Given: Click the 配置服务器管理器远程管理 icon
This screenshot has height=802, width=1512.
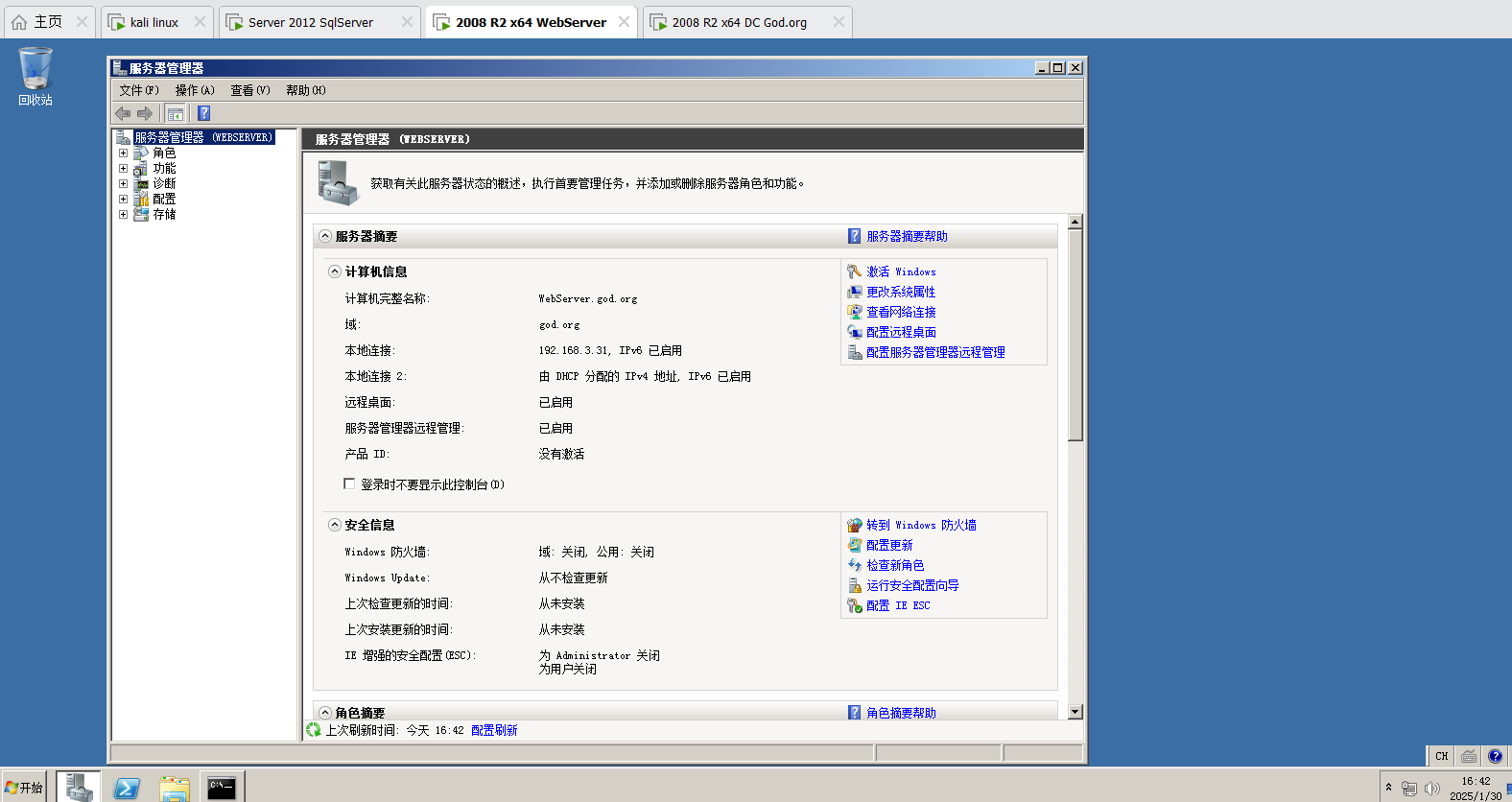Looking at the screenshot, I should point(854,352).
